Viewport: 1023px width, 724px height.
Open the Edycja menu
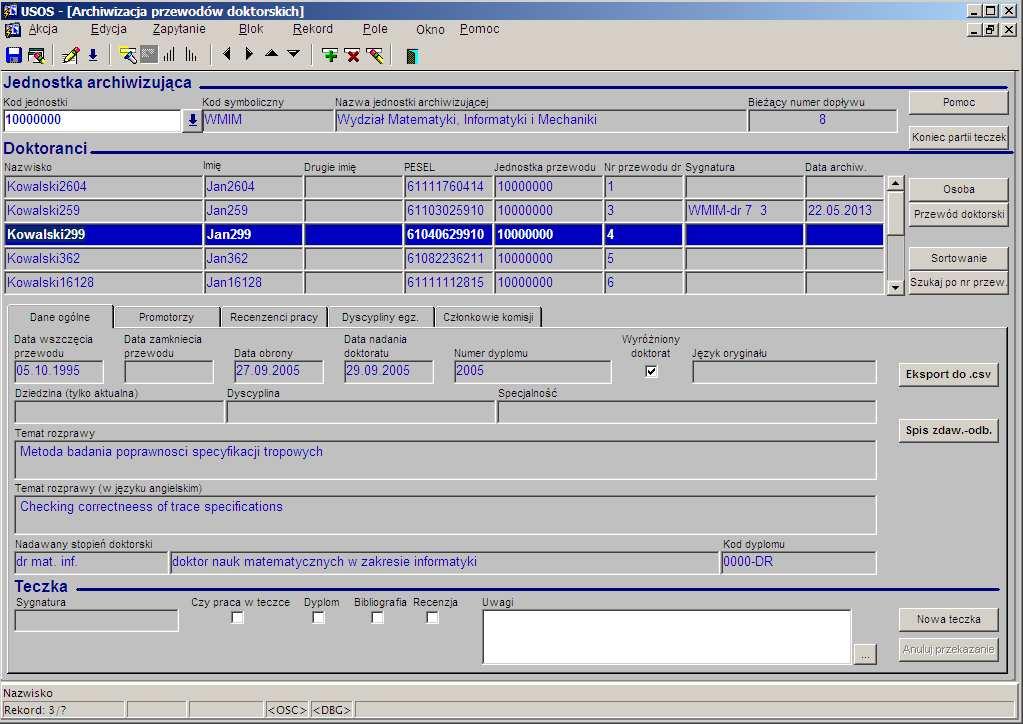pos(109,29)
